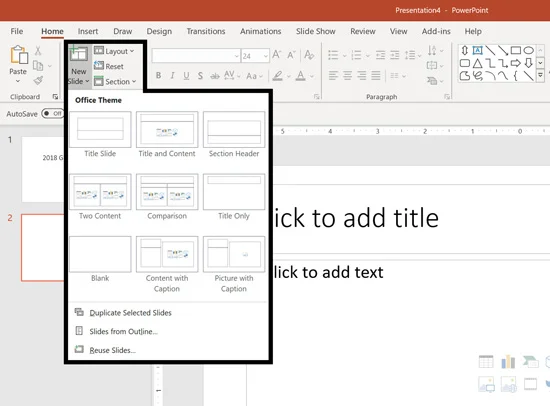Screen dimensions: 550x406
Task: Click Justify alignment icon
Action: tap(376, 75)
